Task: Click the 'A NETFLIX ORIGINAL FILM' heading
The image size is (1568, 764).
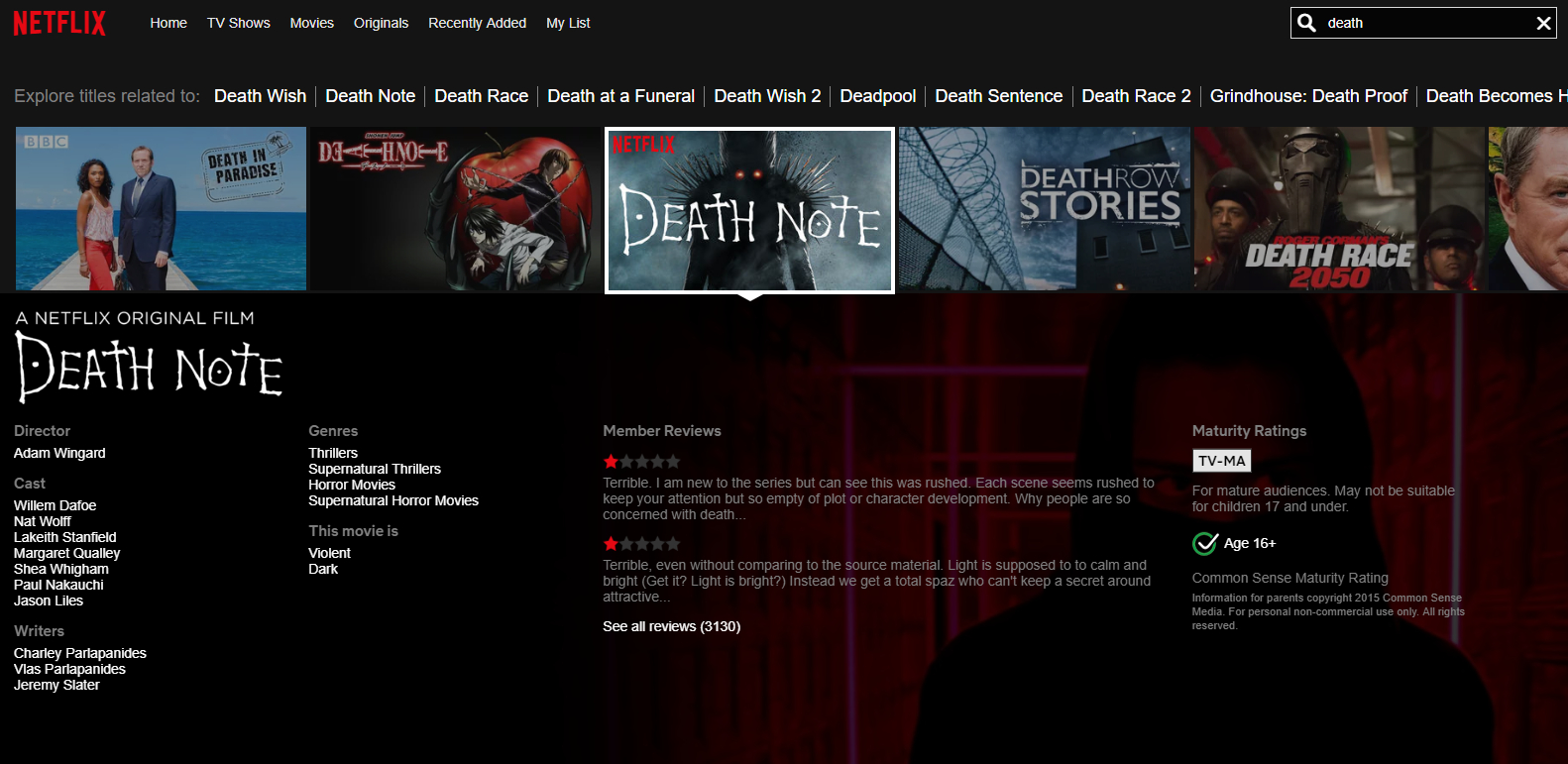Action: [135, 318]
